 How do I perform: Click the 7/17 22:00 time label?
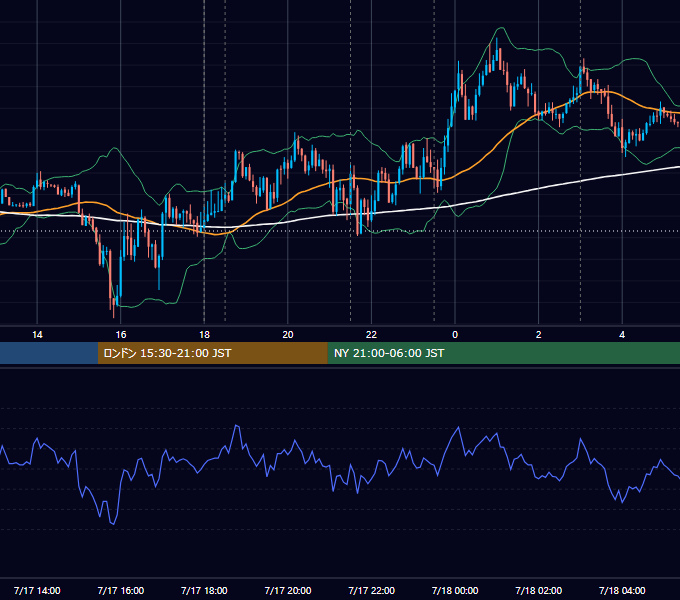pos(372,590)
